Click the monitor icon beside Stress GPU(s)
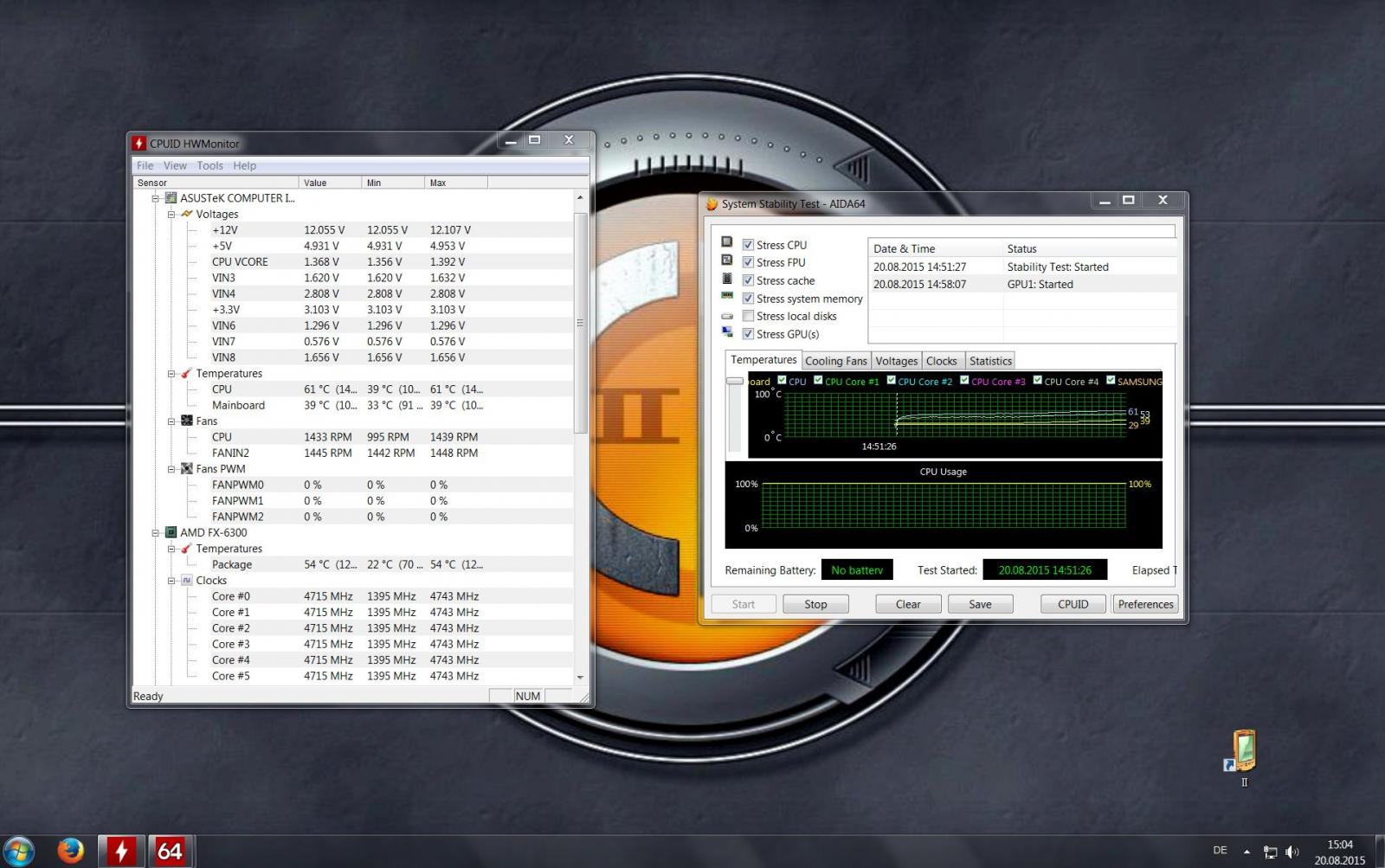The width and height of the screenshot is (1385, 868). [727, 332]
